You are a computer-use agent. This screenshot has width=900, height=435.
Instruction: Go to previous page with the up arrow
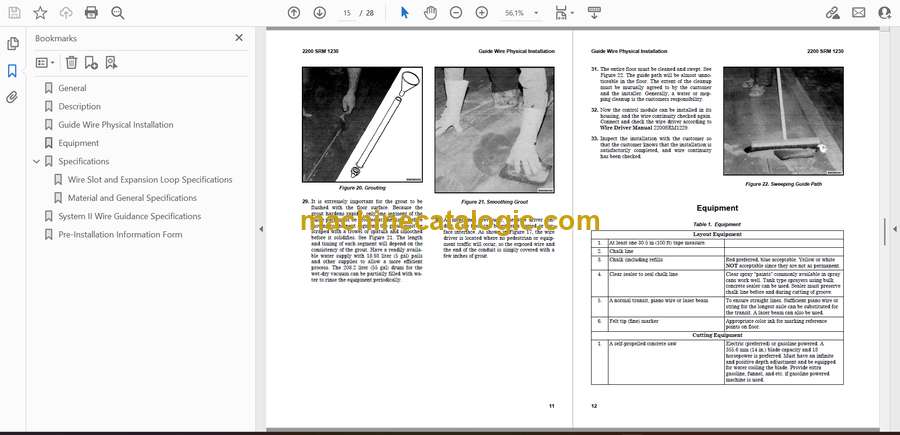[294, 13]
